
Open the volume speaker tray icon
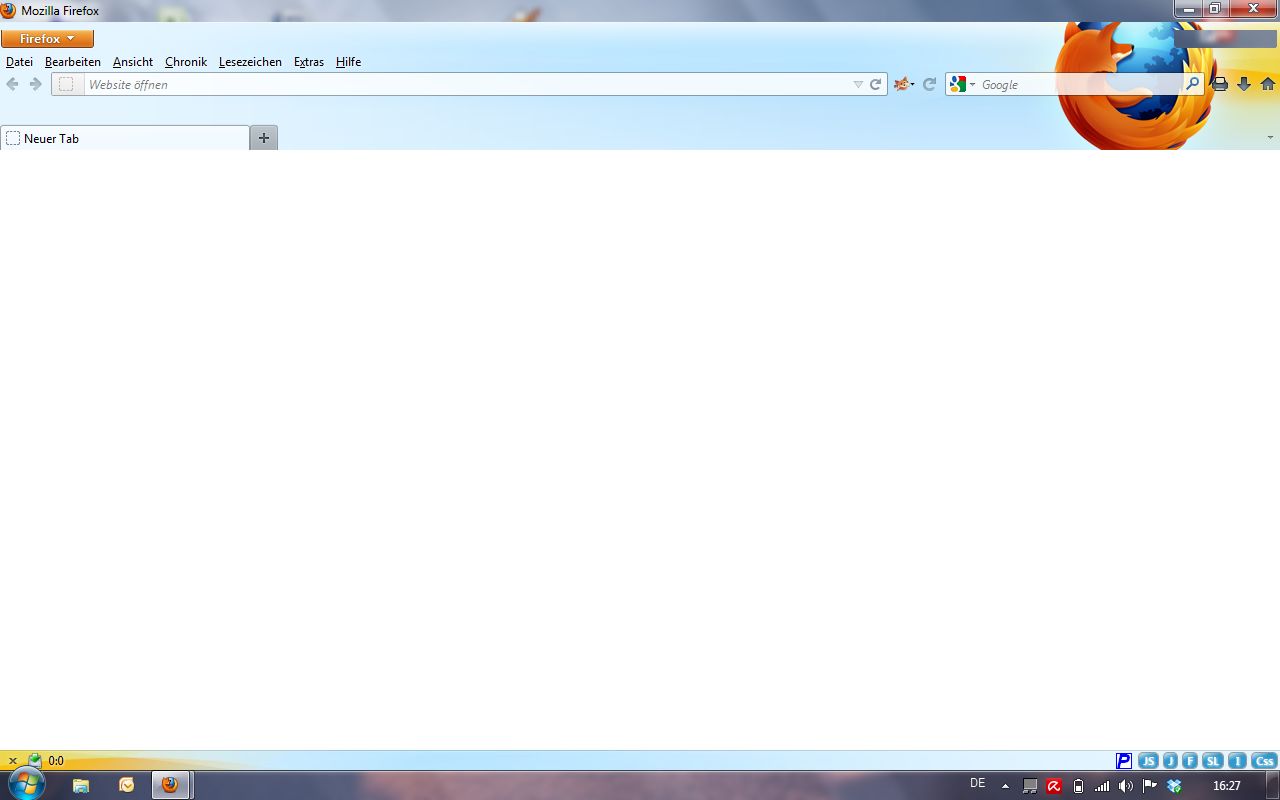point(1126,786)
